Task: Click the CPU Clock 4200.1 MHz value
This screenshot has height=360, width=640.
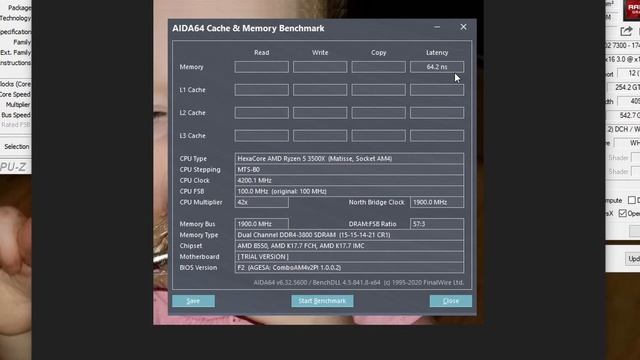Action: (349, 180)
